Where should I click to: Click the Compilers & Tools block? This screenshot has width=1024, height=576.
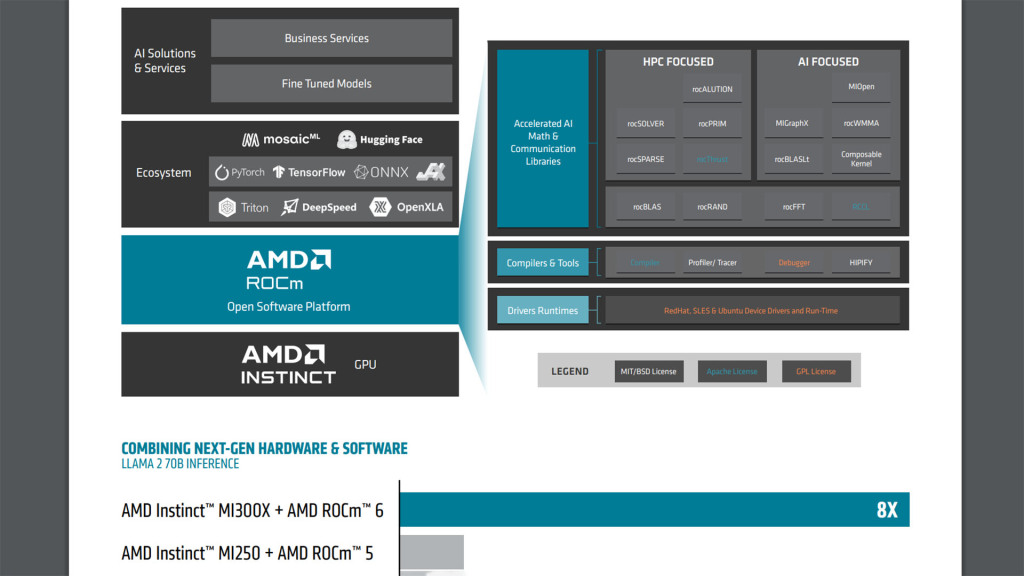[543, 263]
